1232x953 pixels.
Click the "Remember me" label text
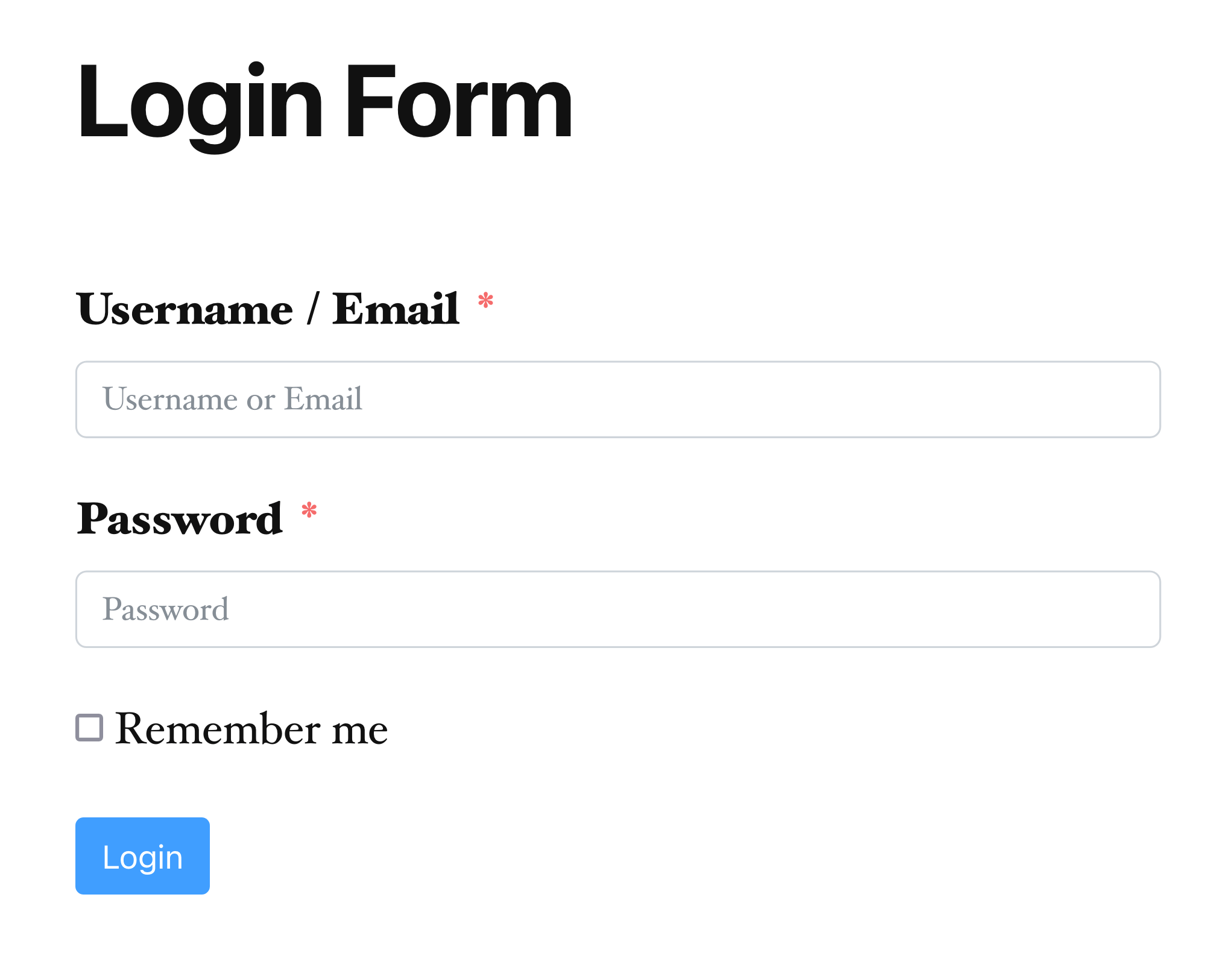click(251, 729)
